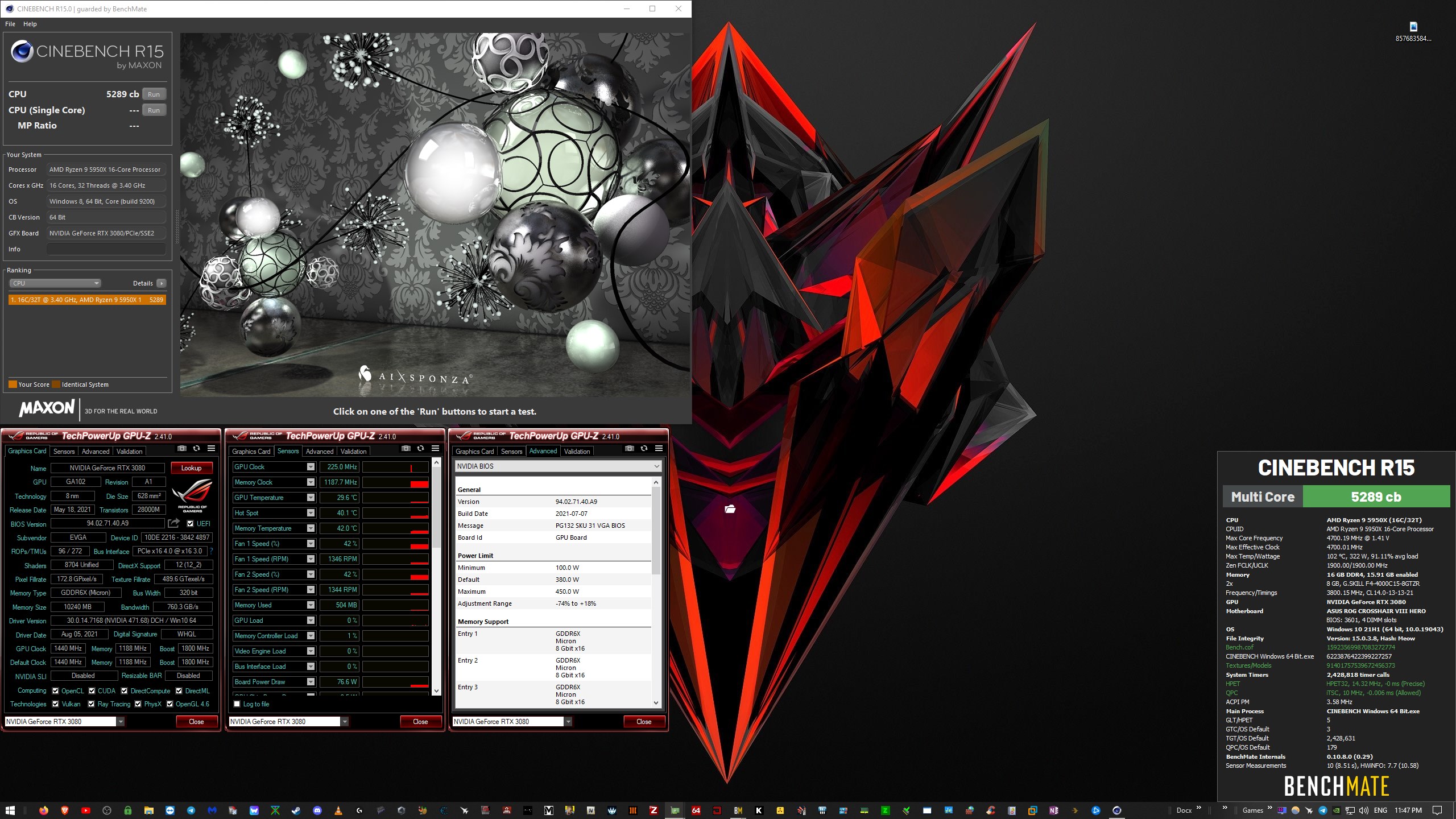Click refresh icon in GPU-Z Advanced window
This screenshot has width=1456, height=819.
[644, 449]
